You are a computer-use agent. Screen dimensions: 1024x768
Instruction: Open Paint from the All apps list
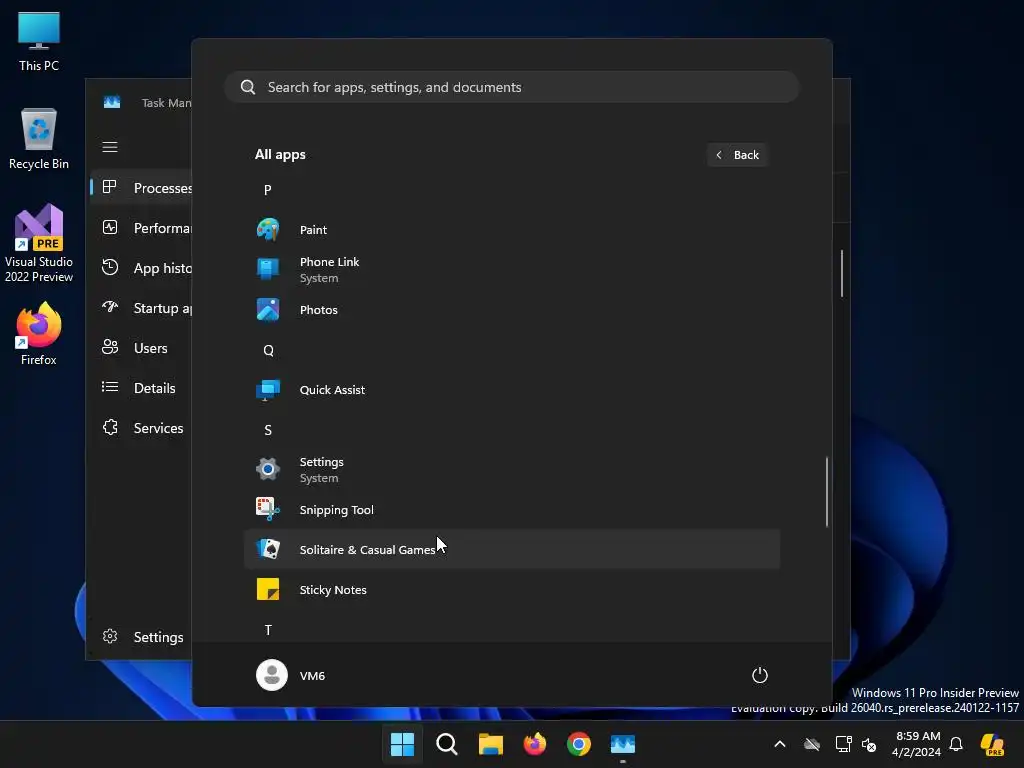tap(512, 230)
